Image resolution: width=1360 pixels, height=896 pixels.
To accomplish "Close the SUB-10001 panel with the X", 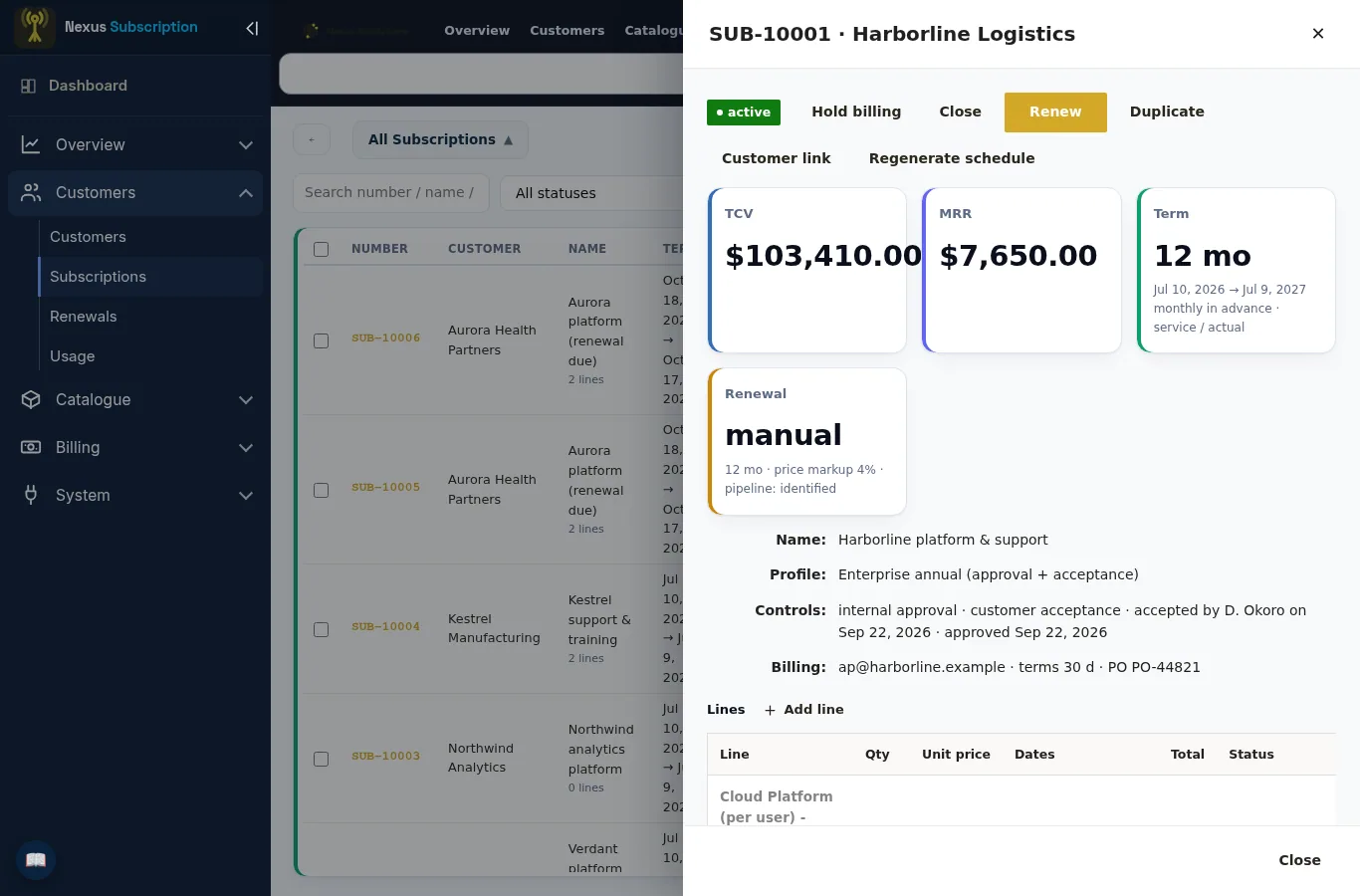I will pyautogui.click(x=1318, y=34).
